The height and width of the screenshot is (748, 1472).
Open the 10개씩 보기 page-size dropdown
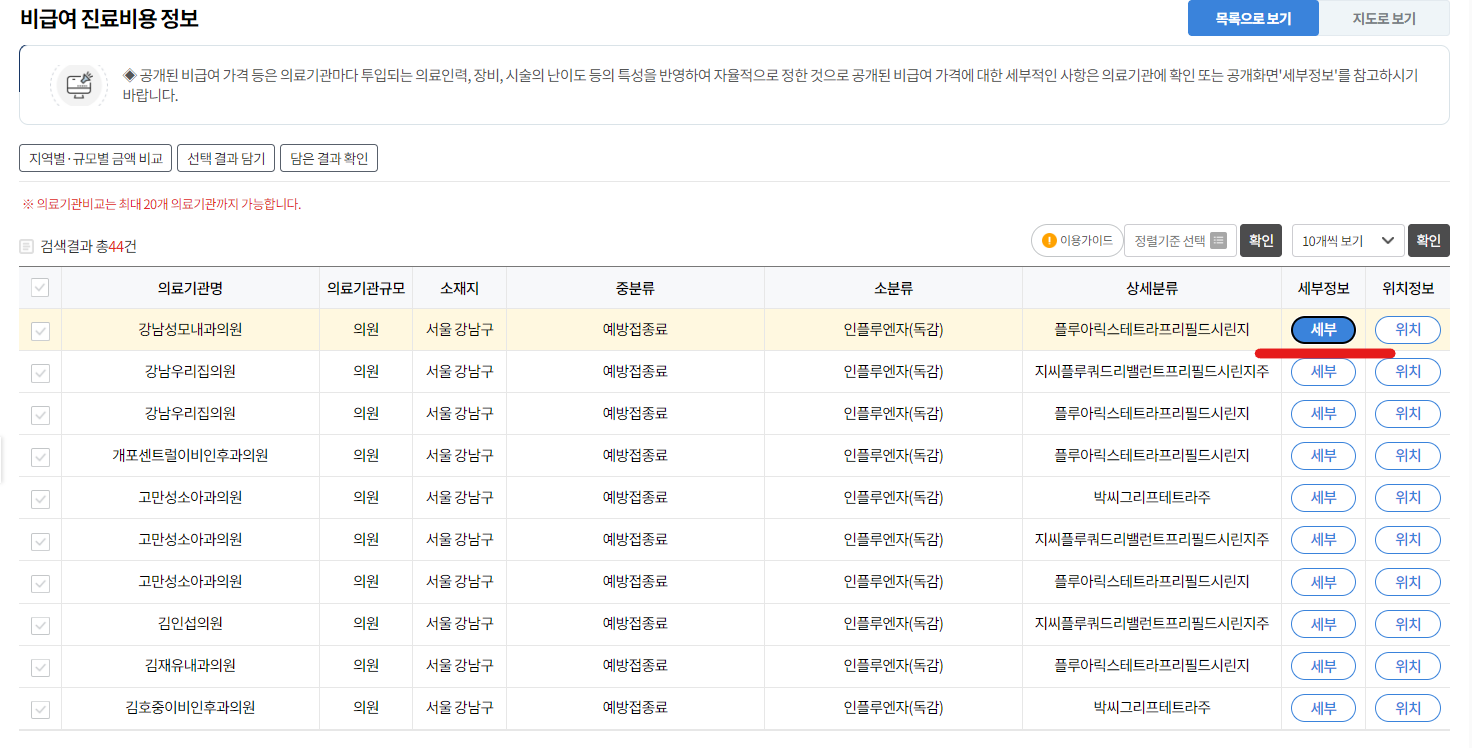pos(1347,240)
